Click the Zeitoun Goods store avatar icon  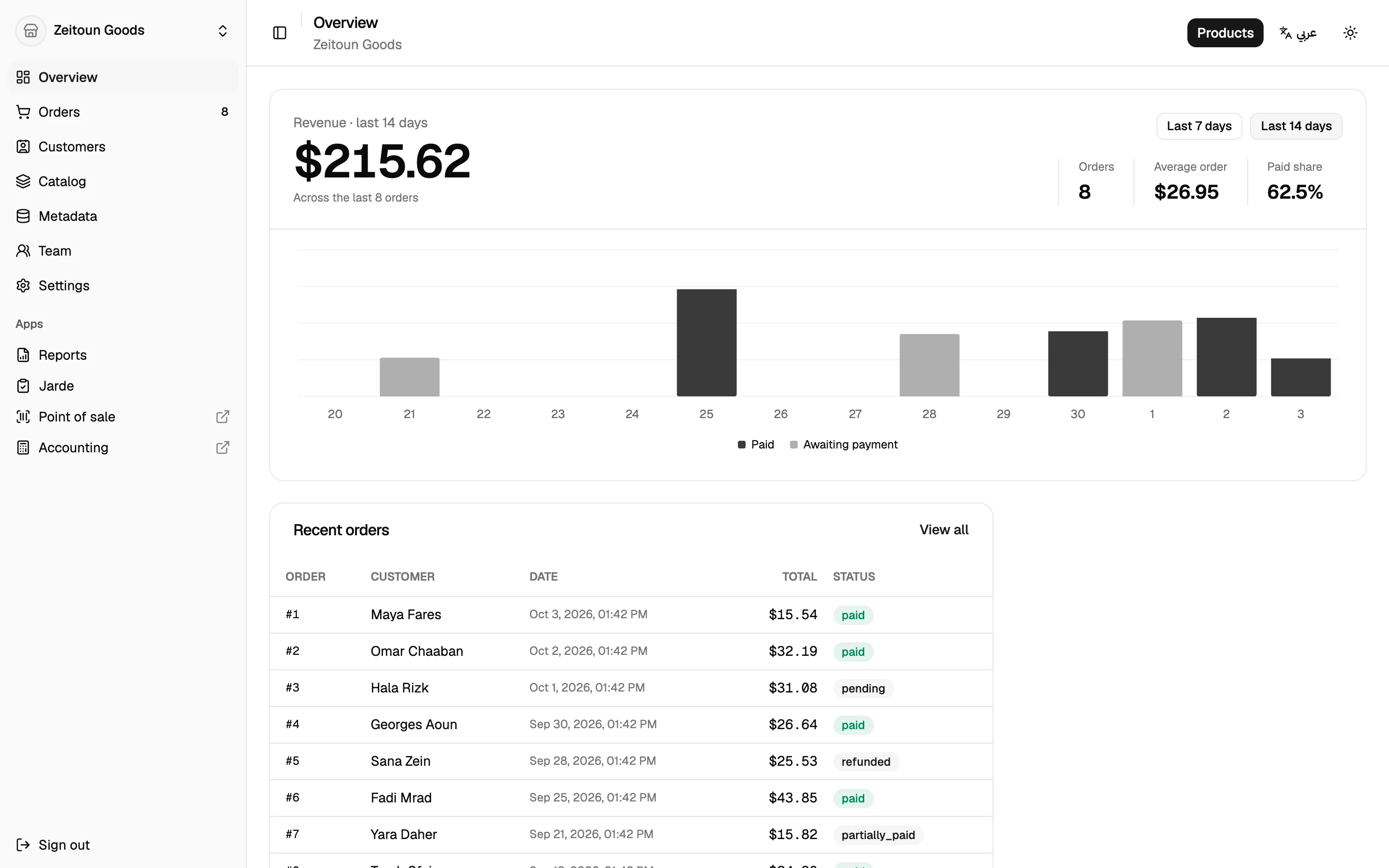pos(30,30)
